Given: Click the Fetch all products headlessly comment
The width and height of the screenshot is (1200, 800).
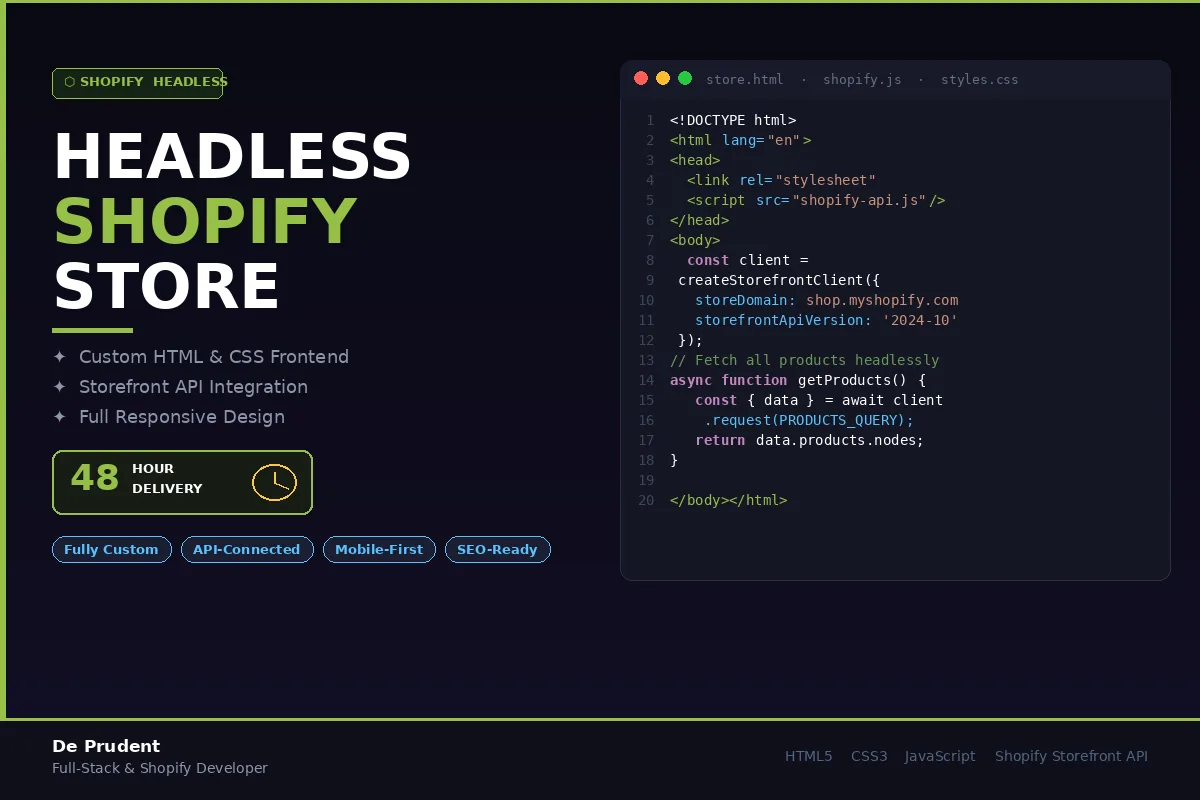Looking at the screenshot, I should [x=804, y=360].
